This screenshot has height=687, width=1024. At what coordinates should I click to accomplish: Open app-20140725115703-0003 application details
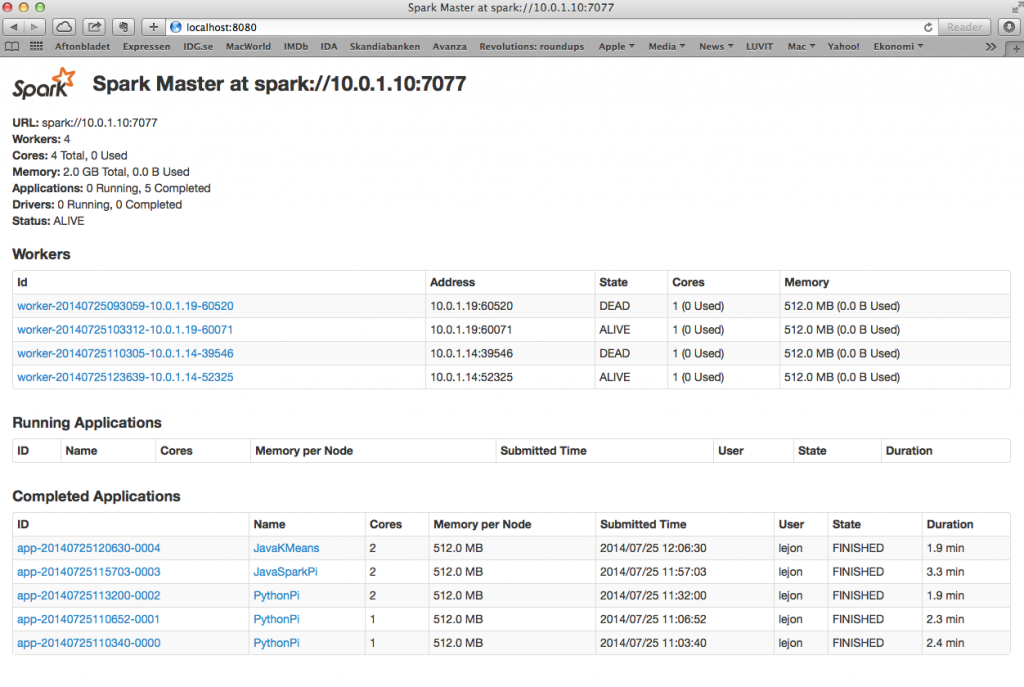88,572
